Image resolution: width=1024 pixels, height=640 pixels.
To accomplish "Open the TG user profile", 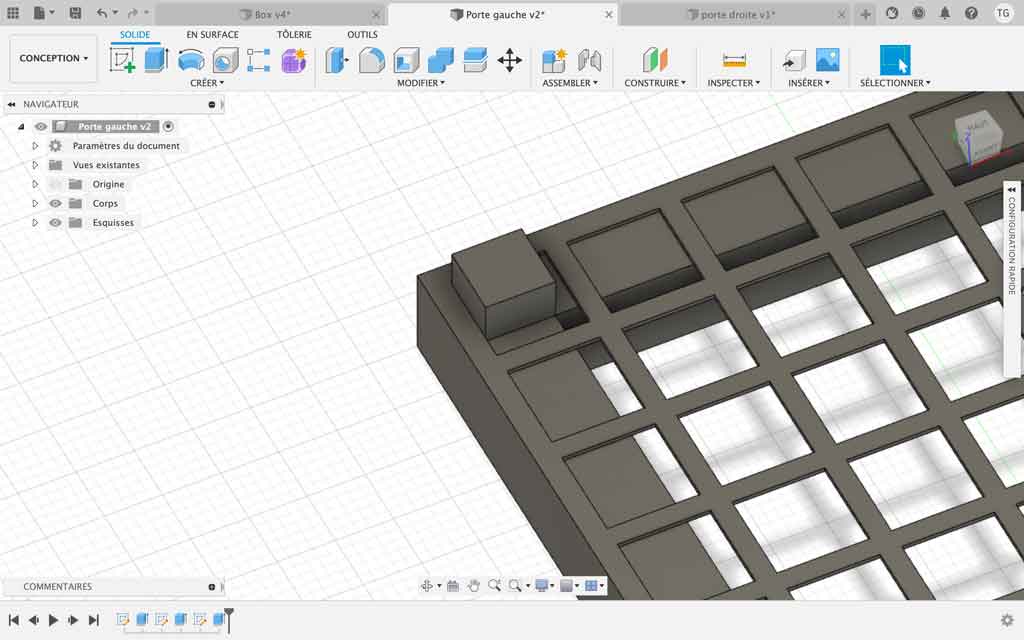I will click(1003, 13).
